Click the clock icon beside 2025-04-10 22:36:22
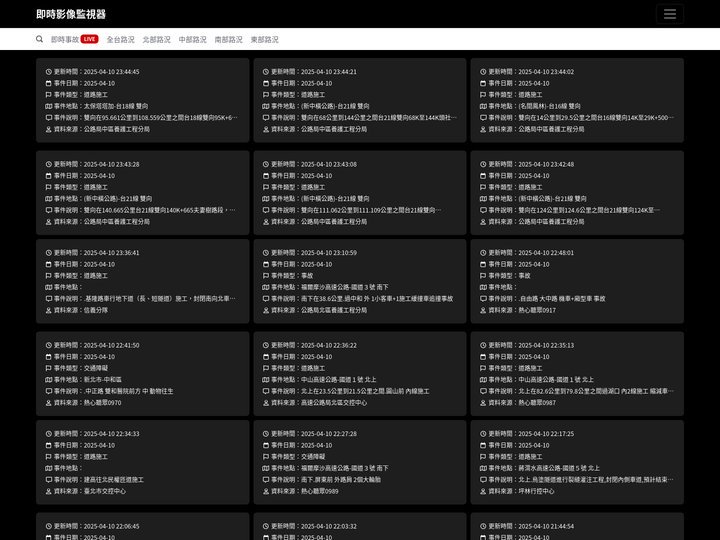 point(265,345)
